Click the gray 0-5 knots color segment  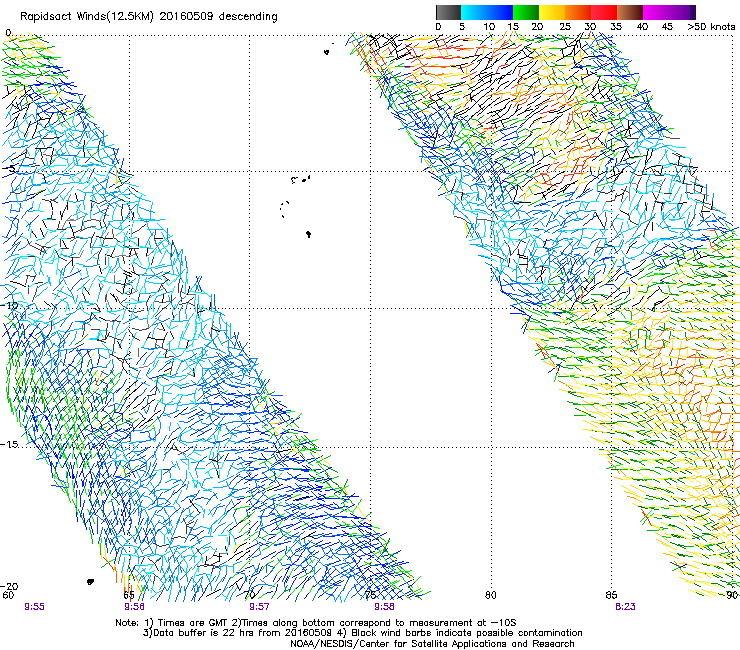pos(448,12)
